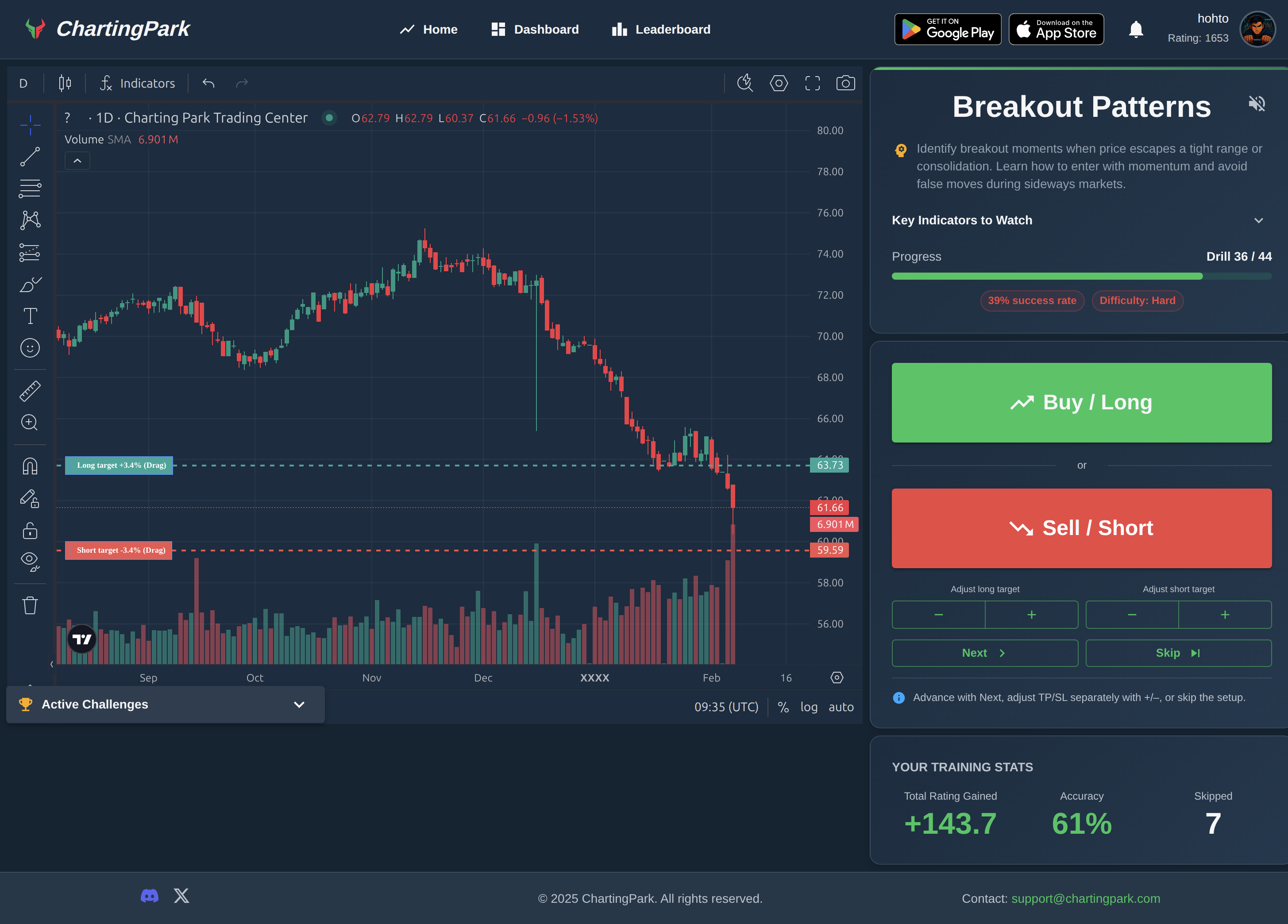Toggle logarithmic price scale with log

click(809, 707)
